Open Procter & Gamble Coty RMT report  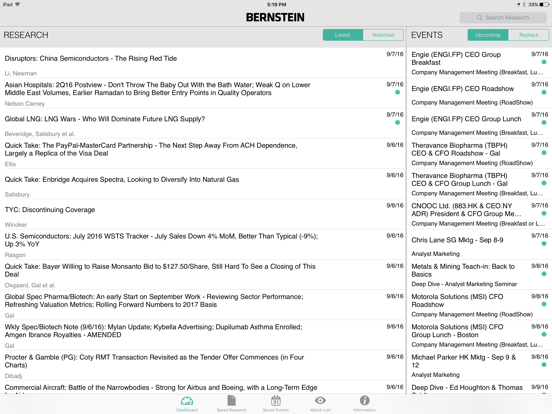[202, 366]
